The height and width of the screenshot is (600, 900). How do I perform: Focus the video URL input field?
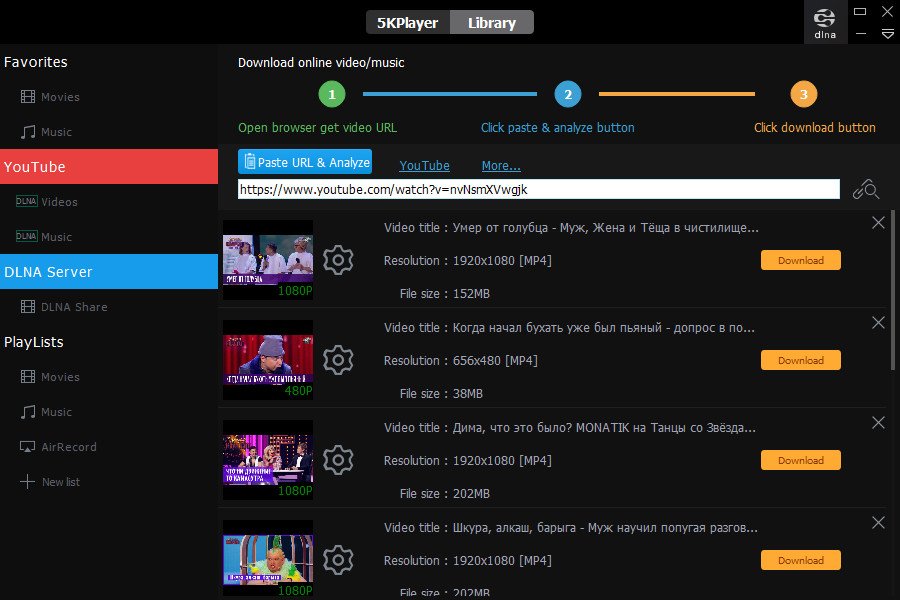538,189
